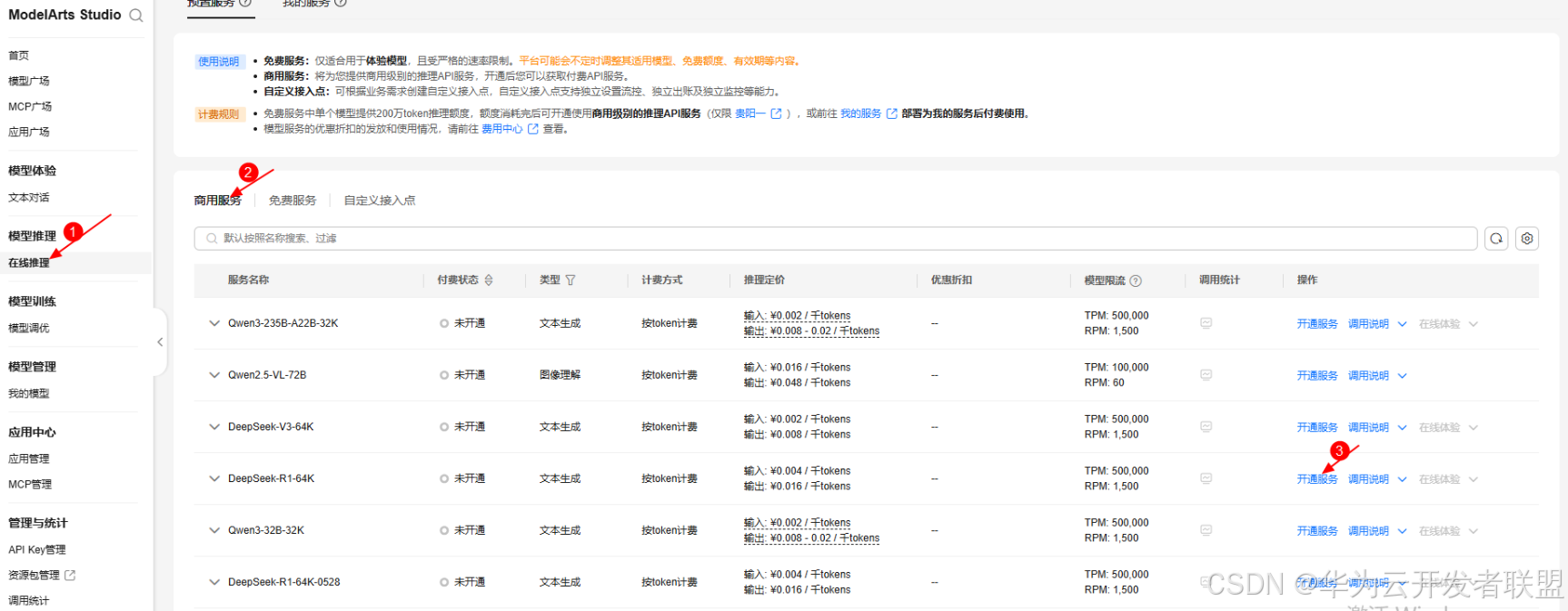
Task: Click help icon next to 模型限流
Action: [x=1136, y=281]
